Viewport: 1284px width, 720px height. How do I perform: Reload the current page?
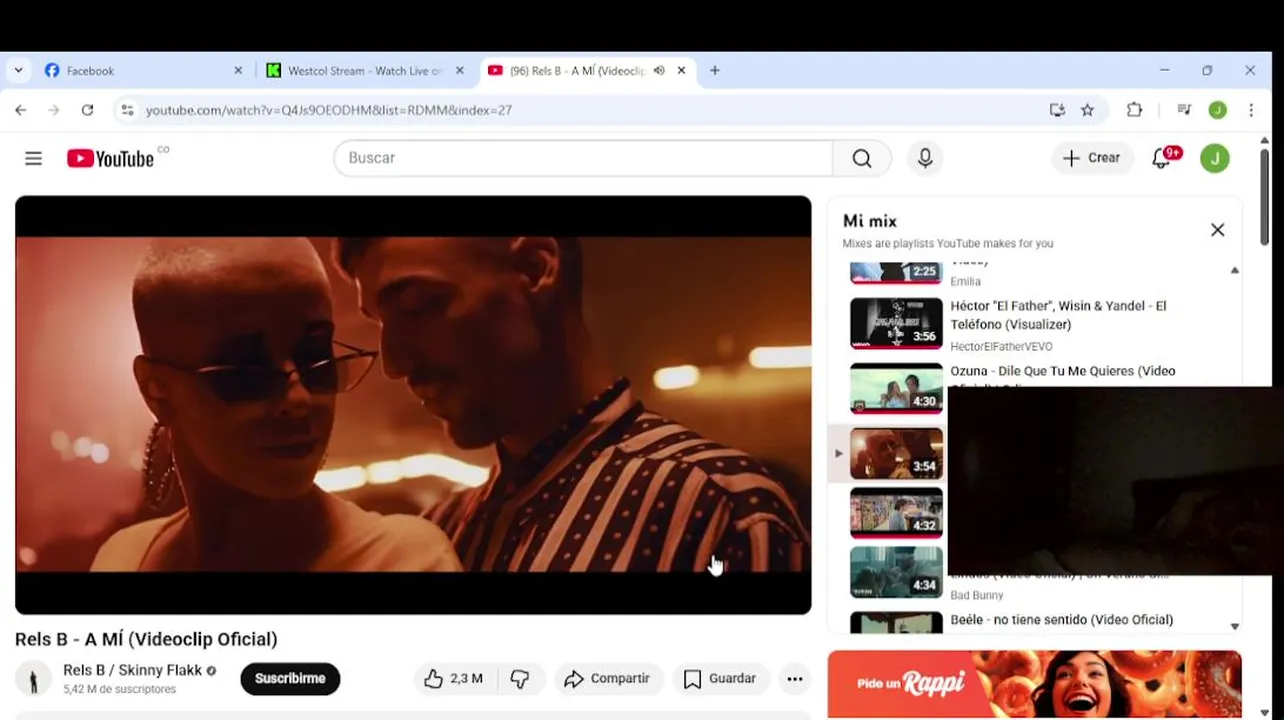tap(87, 110)
